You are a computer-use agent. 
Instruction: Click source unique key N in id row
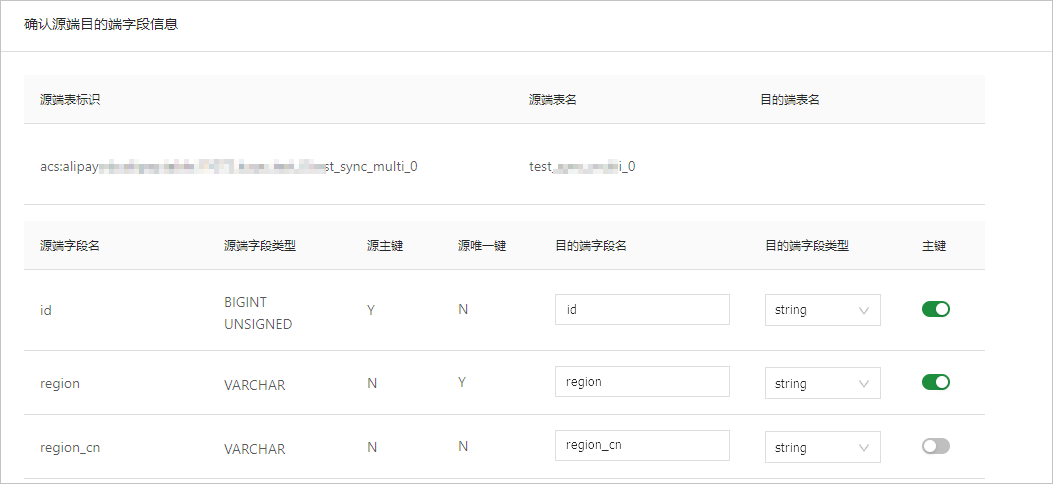[463, 309]
